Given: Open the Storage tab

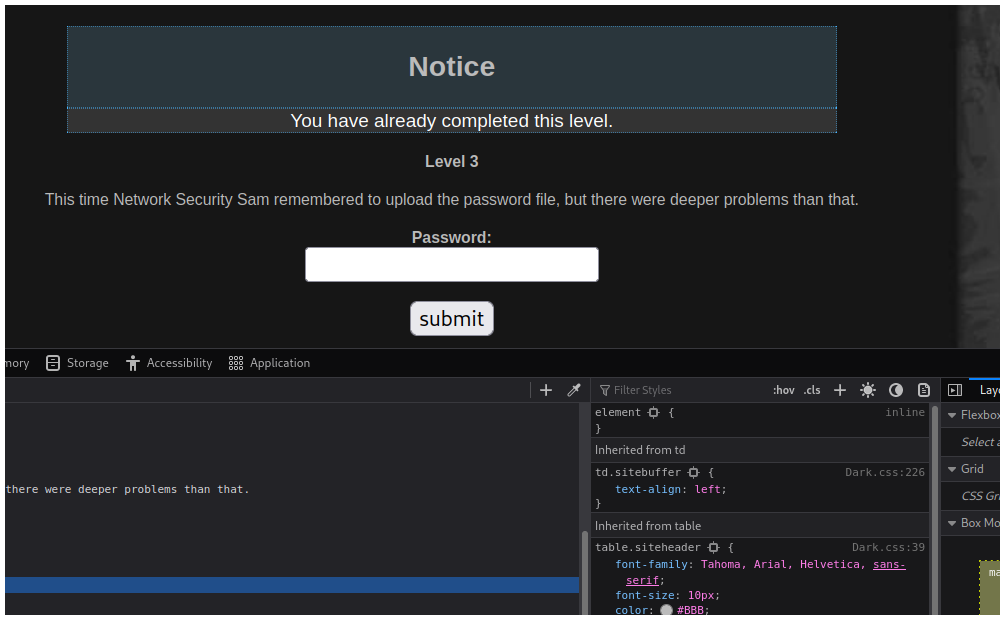Looking at the screenshot, I should (x=78, y=363).
